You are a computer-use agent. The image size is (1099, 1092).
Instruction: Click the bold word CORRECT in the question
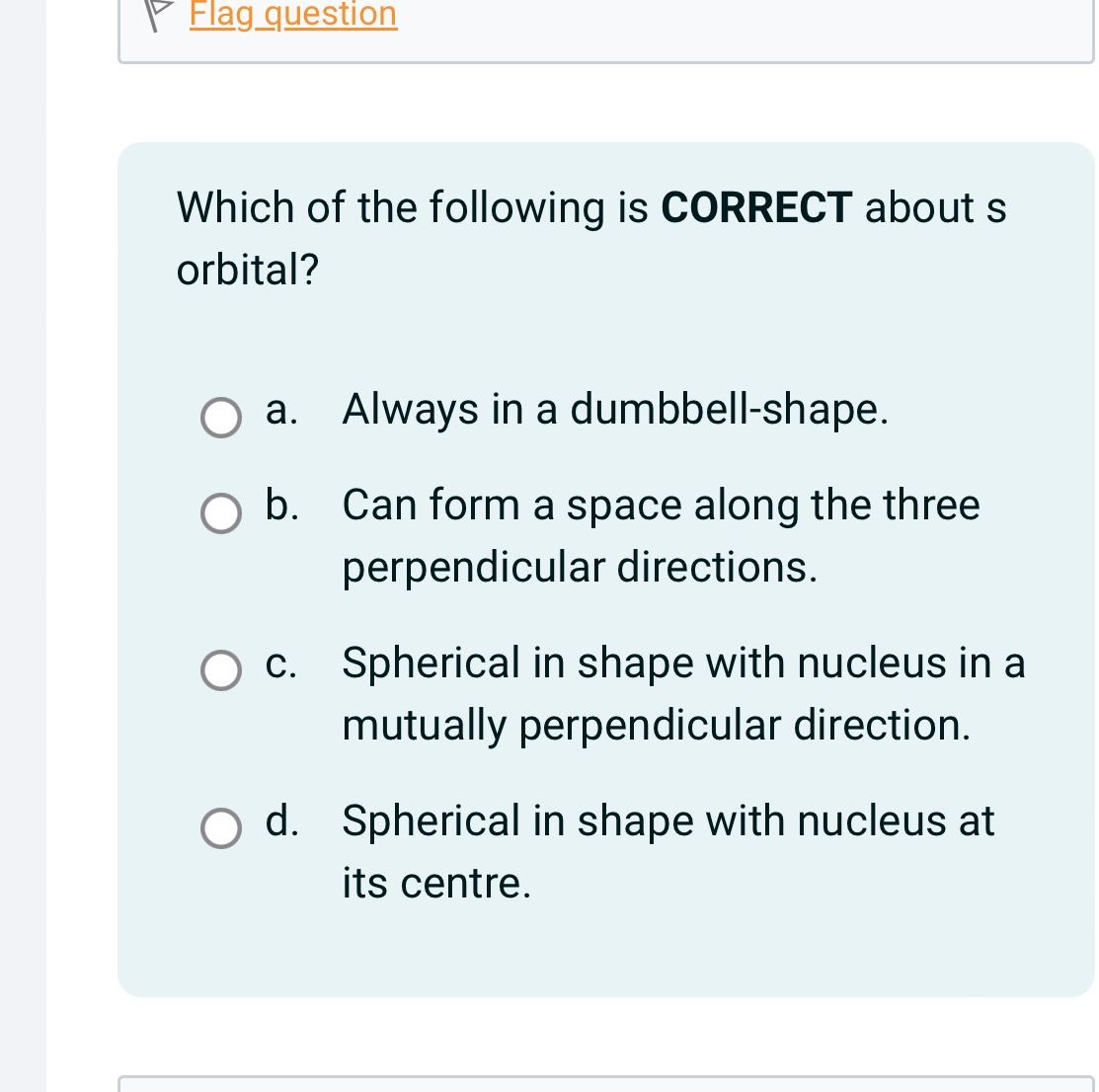pyautogui.click(x=755, y=207)
